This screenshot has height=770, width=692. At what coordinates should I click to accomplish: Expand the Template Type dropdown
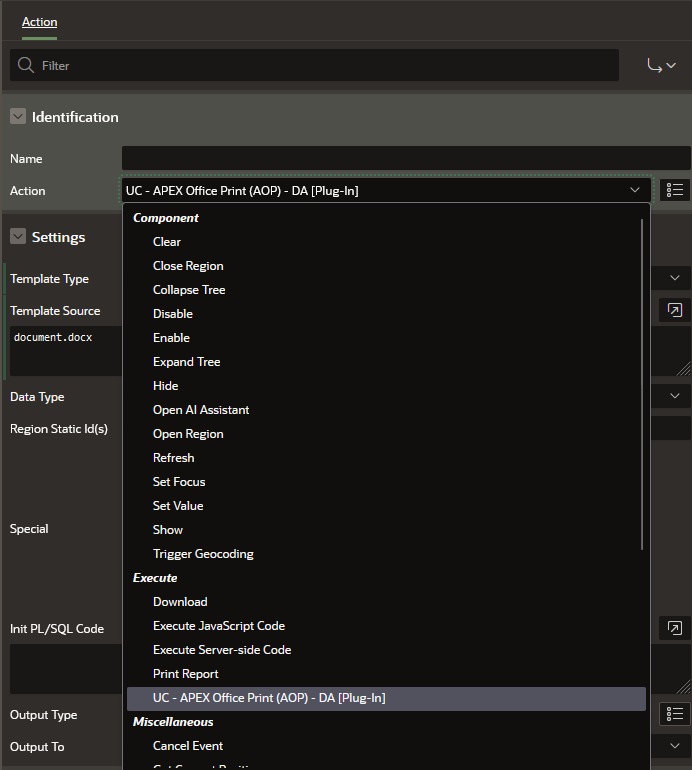click(675, 278)
